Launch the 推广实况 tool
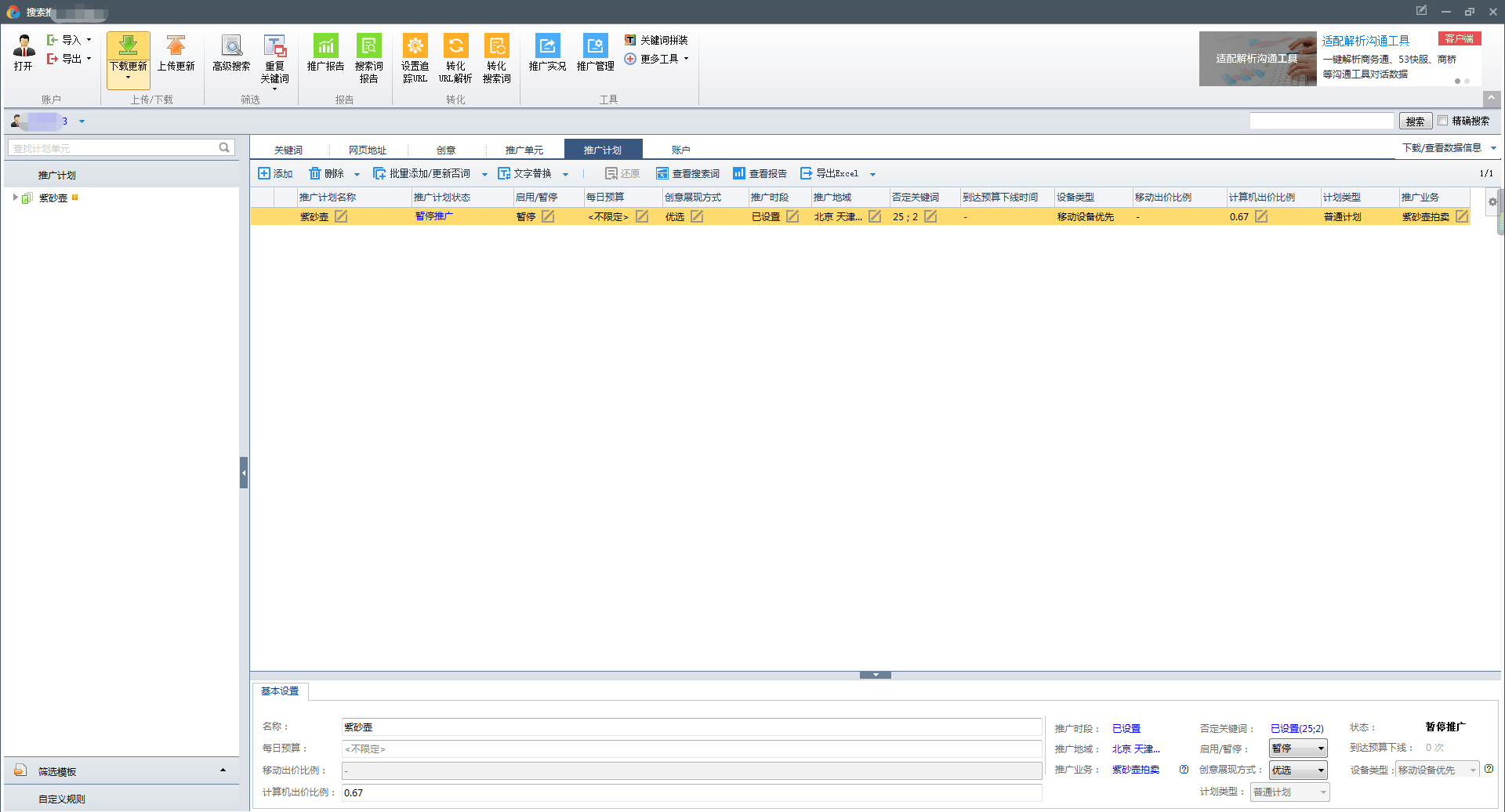 pos(547,46)
